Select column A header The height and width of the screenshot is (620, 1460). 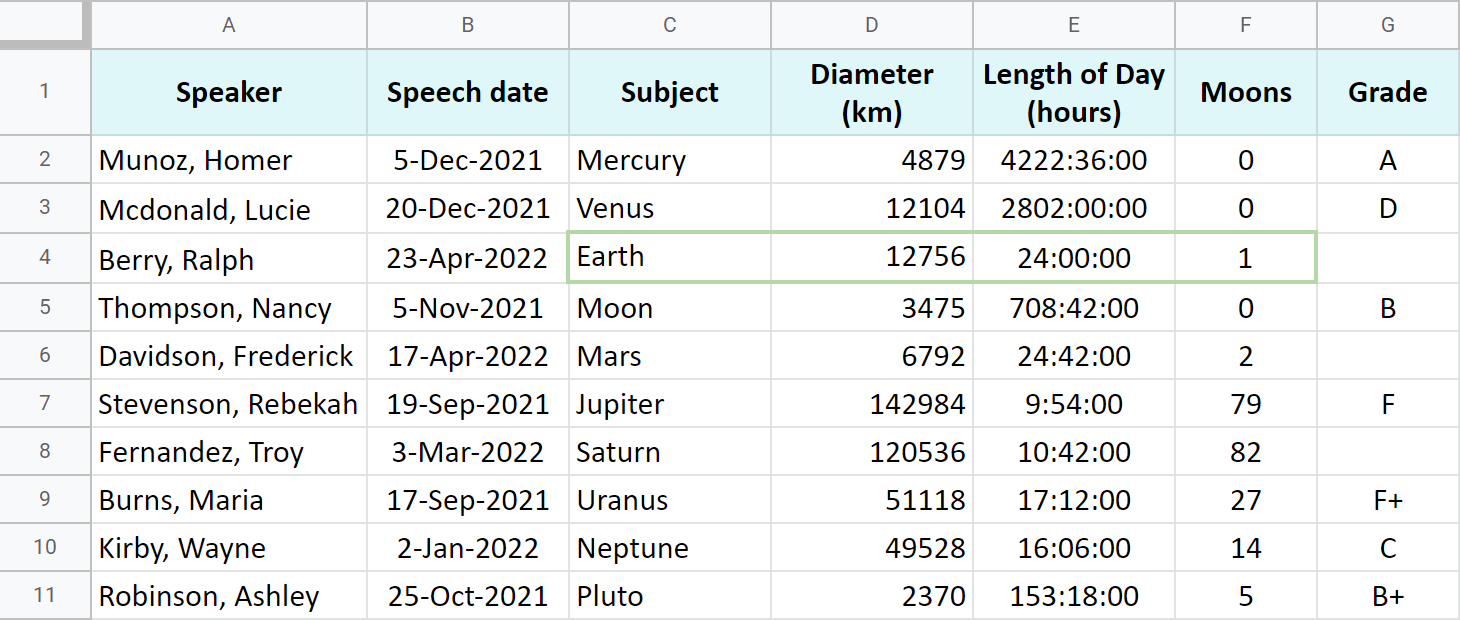pos(229,25)
